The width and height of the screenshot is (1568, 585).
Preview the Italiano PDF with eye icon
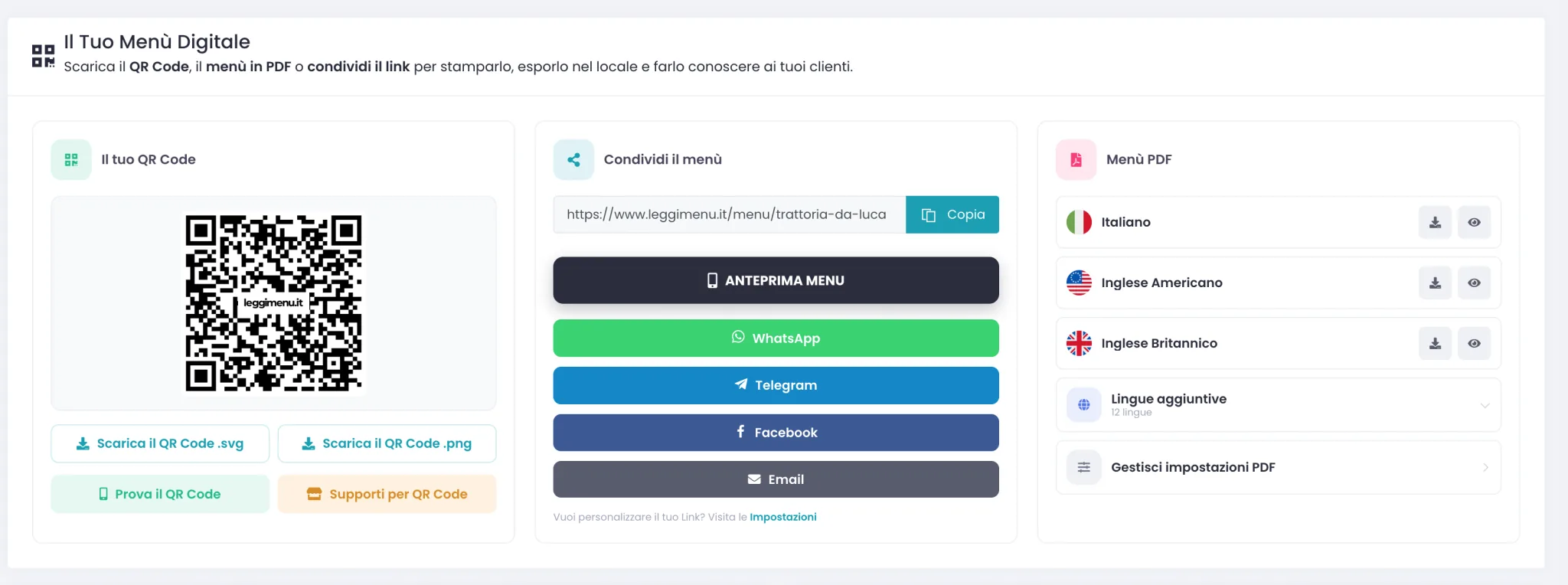pos(1474,222)
